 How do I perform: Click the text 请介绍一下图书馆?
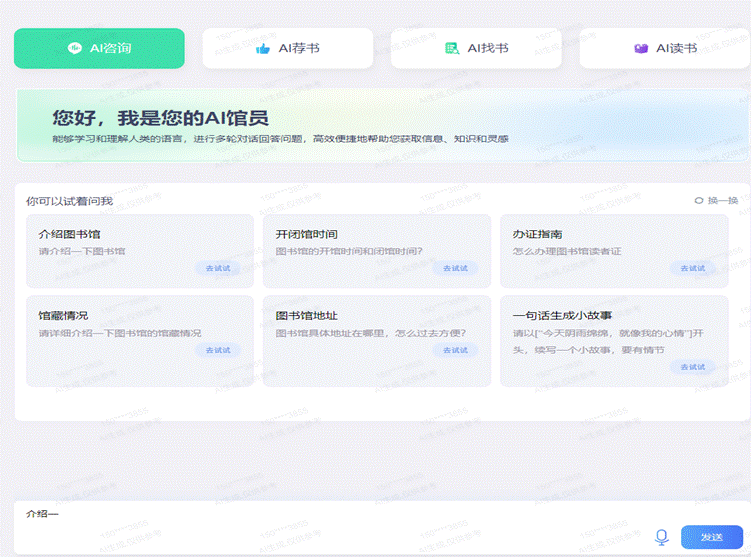tap(82, 251)
